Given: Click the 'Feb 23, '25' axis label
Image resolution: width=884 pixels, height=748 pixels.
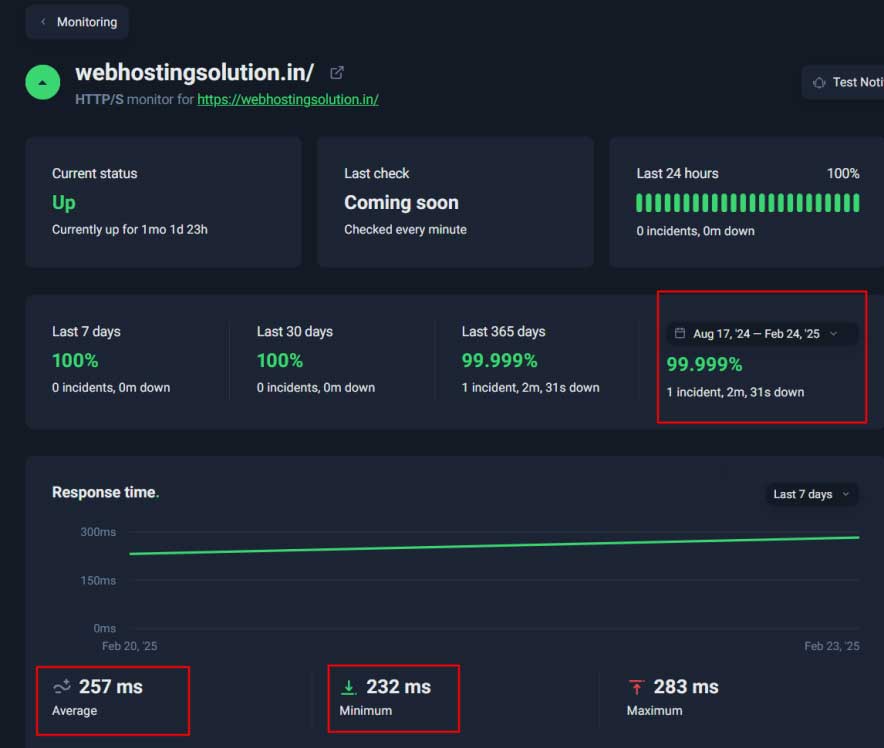Looking at the screenshot, I should tap(832, 646).
